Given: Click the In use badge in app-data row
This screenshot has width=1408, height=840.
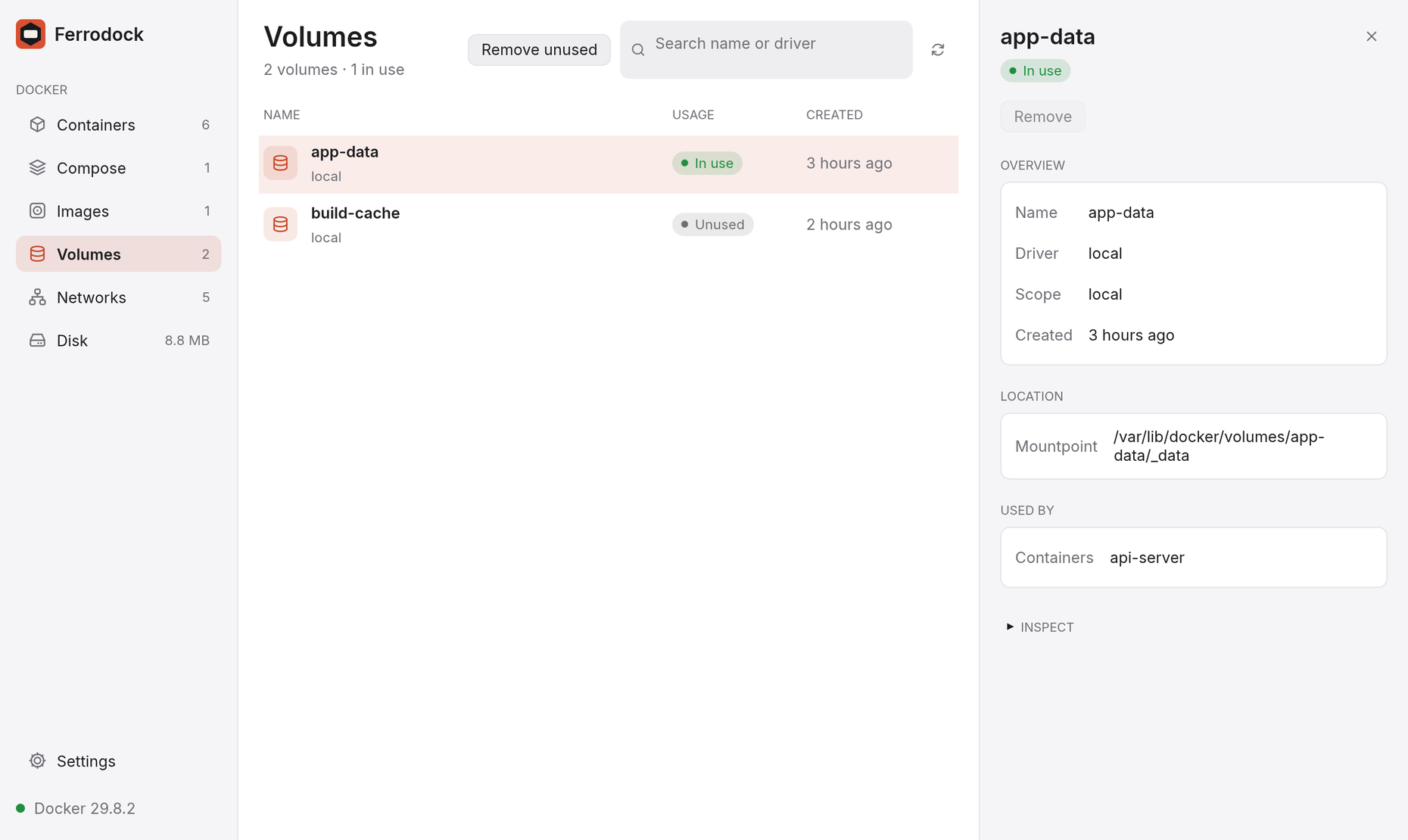Looking at the screenshot, I should tap(707, 163).
